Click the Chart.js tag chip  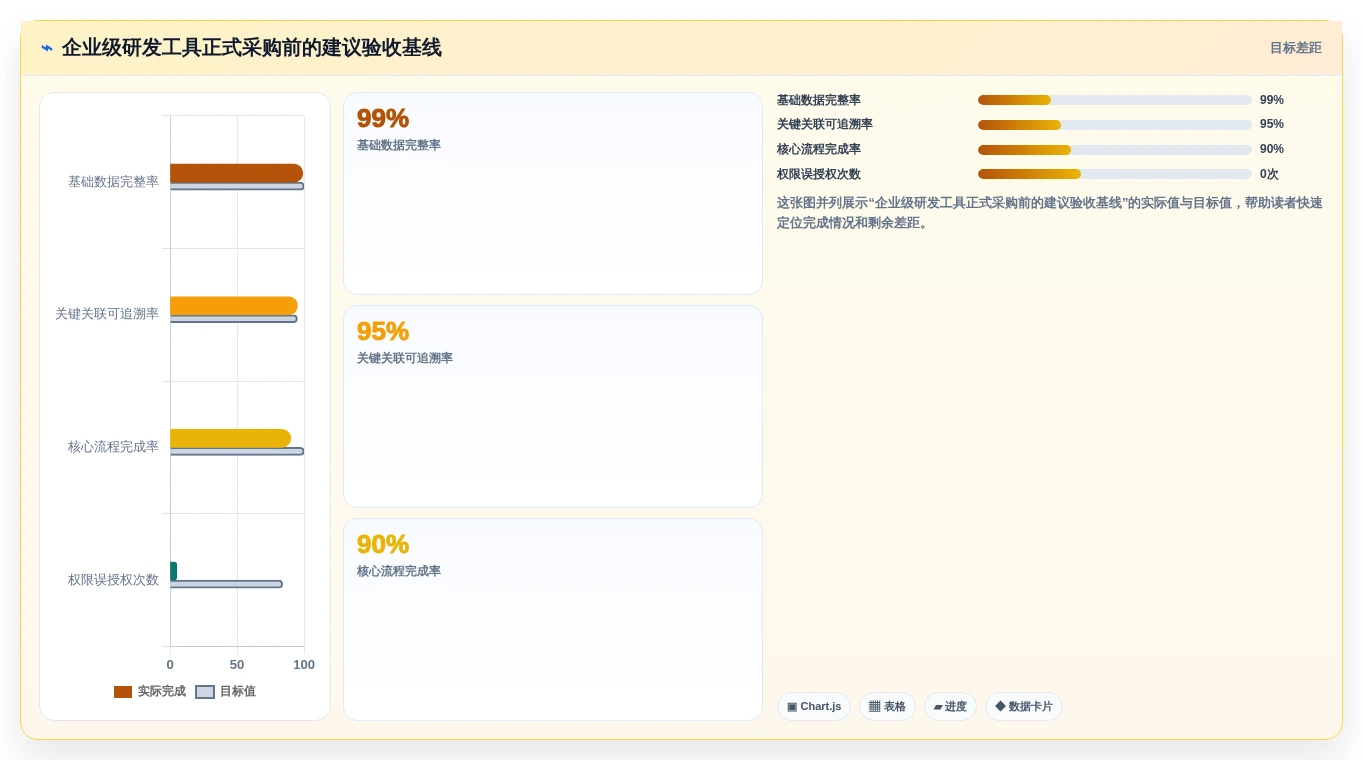click(x=814, y=707)
